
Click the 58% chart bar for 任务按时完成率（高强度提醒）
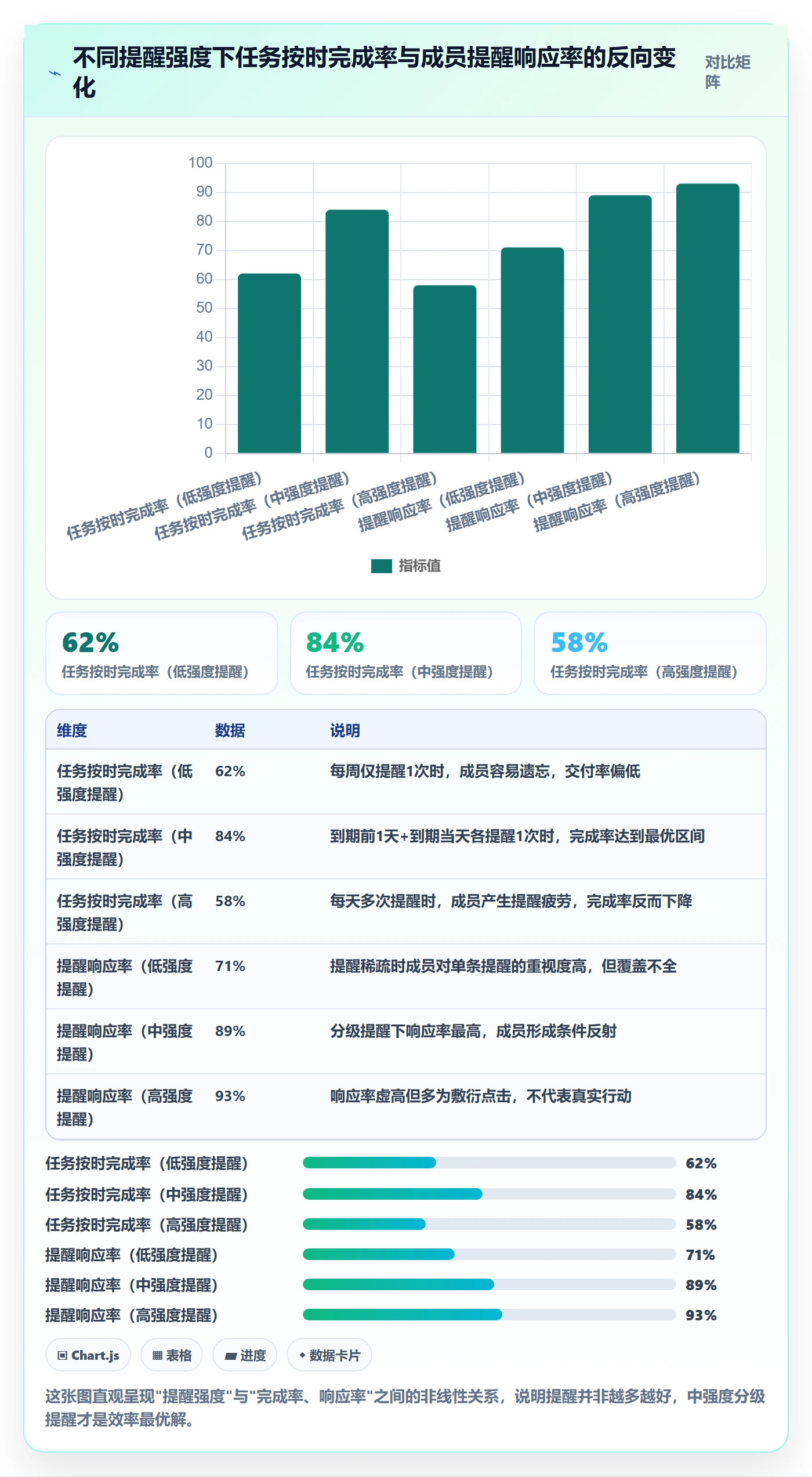pos(445,369)
